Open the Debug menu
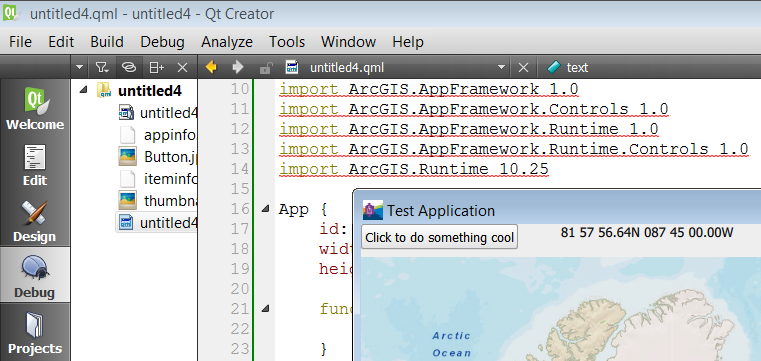 tap(163, 42)
